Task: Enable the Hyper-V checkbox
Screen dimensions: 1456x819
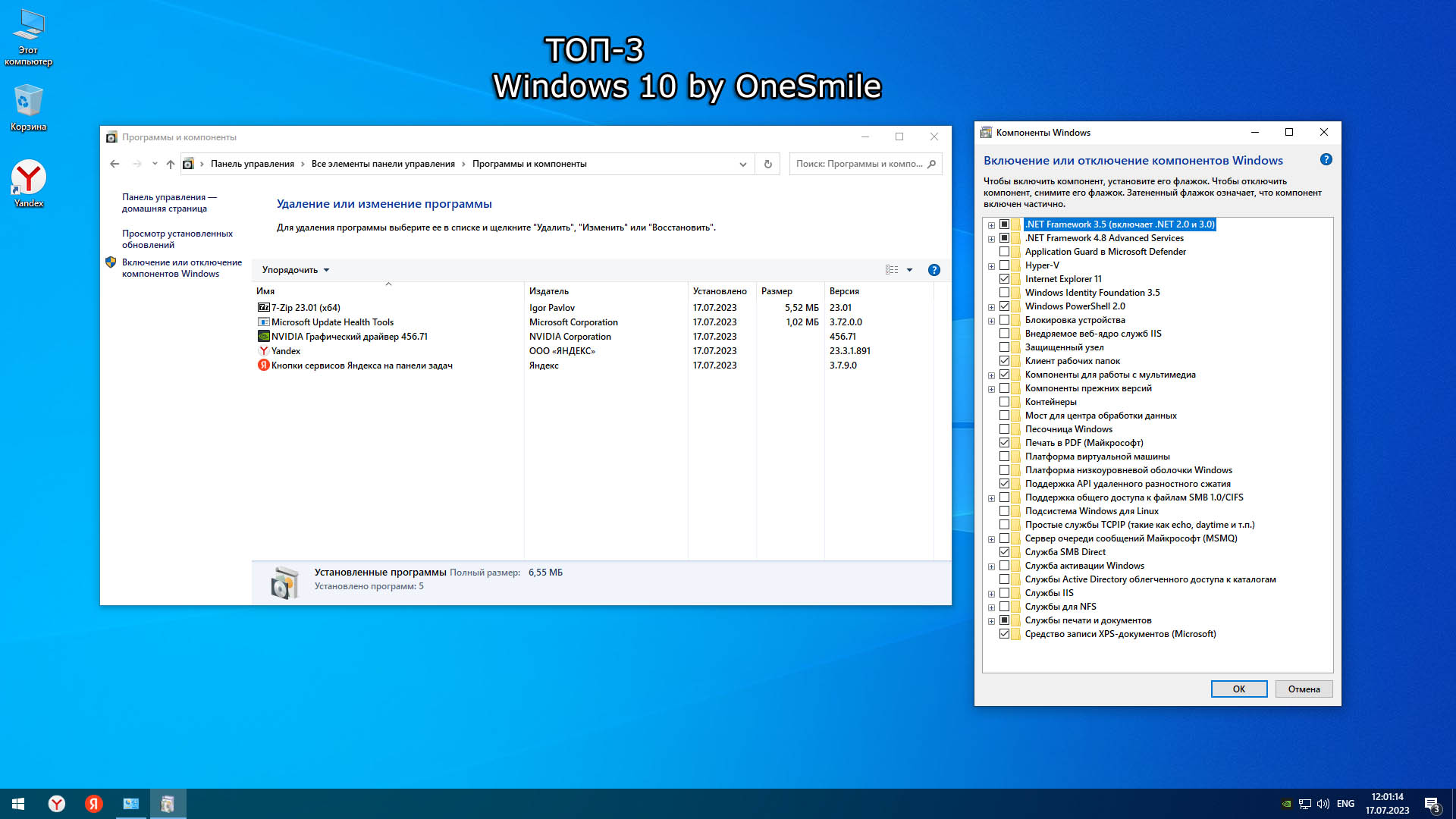Action: click(1004, 265)
